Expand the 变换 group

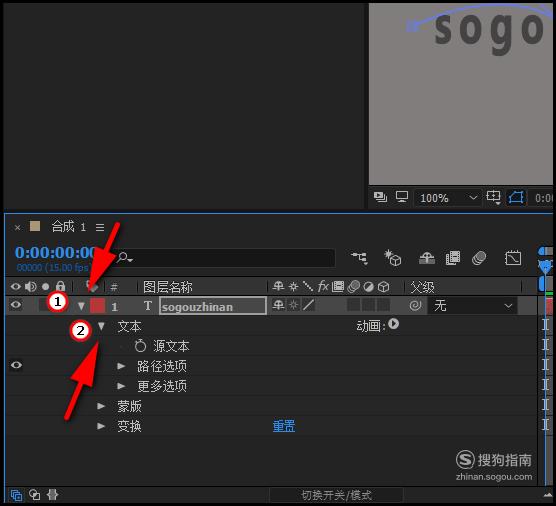[101, 426]
